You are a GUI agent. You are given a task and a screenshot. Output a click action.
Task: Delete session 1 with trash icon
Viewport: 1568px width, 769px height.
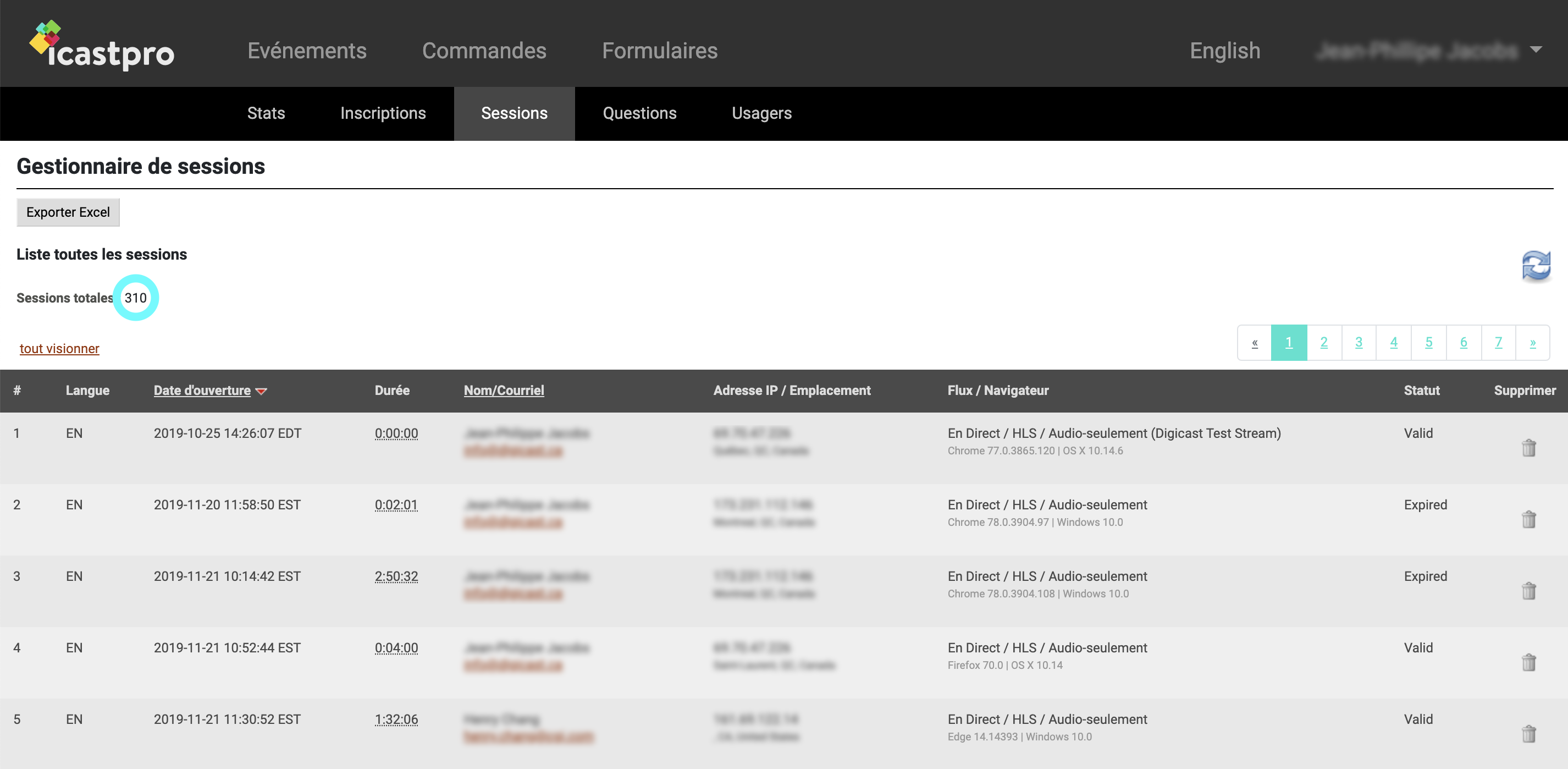coord(1528,448)
